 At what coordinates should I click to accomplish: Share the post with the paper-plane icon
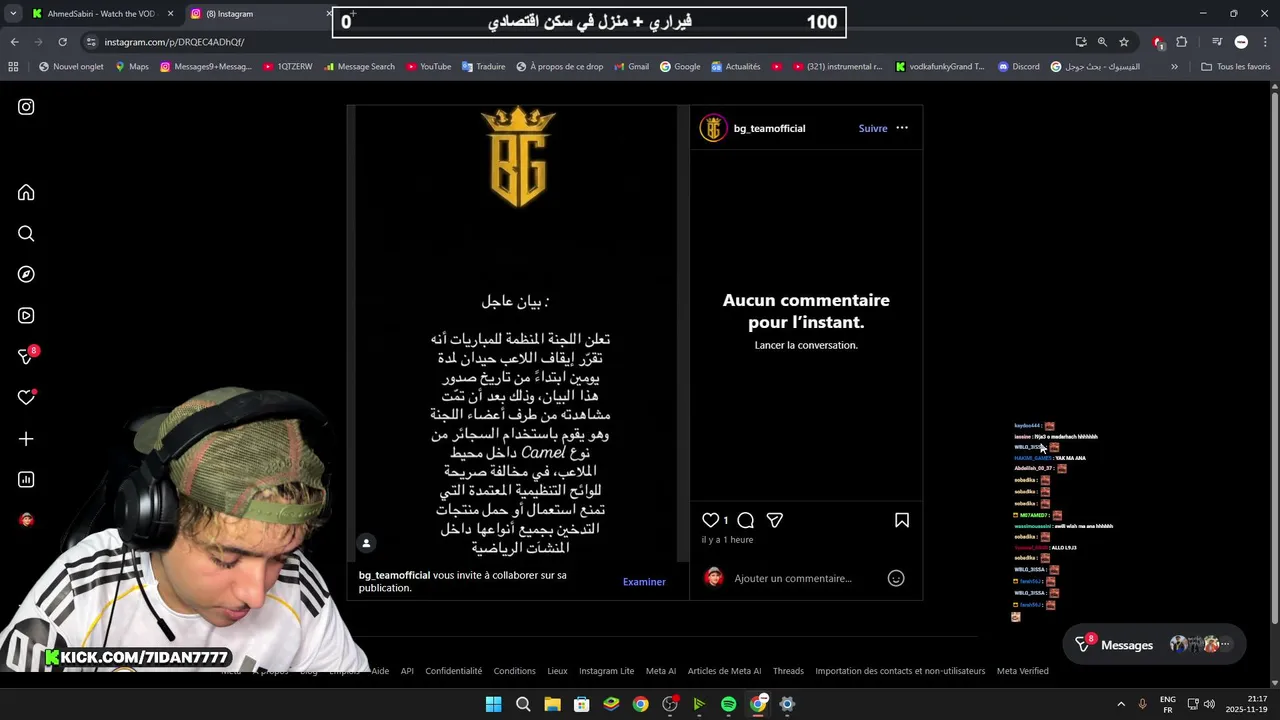point(774,520)
